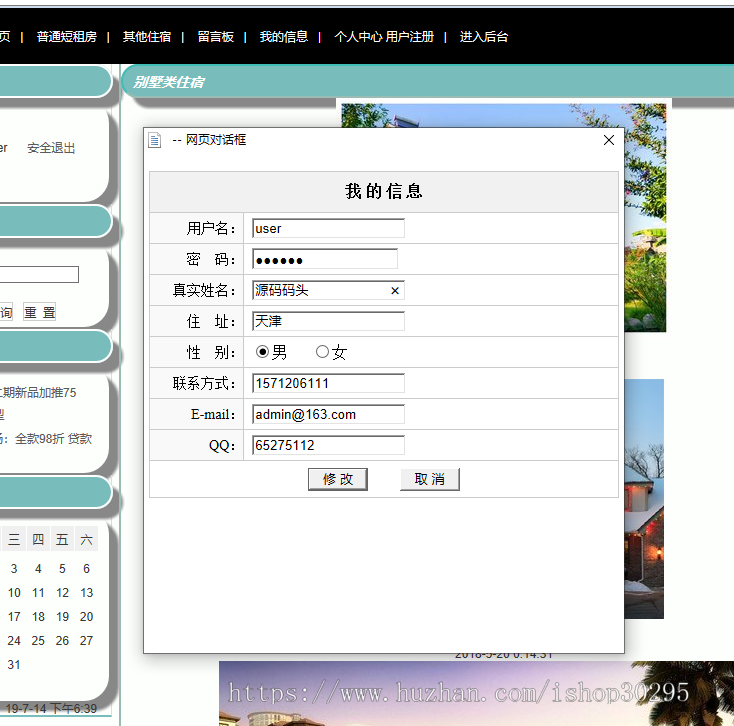This screenshot has height=726, width=734.
Task: Click the 我的信息 dialog title header
Action: (x=384, y=191)
